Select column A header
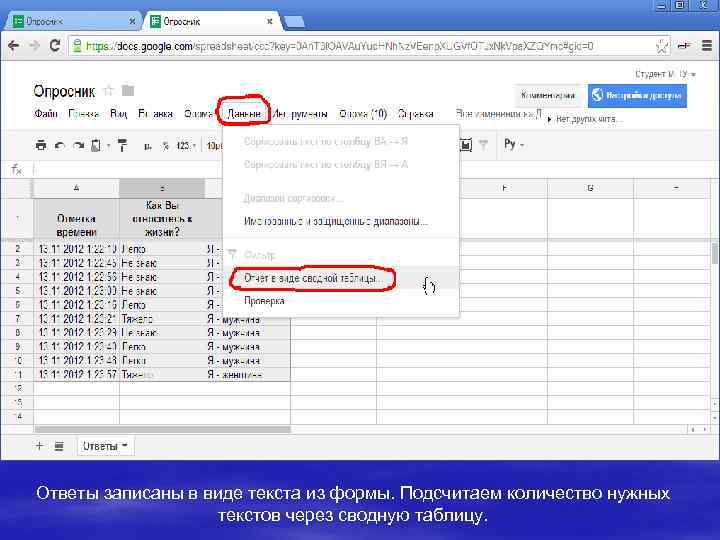Image resolution: width=720 pixels, height=540 pixels. [x=76, y=188]
